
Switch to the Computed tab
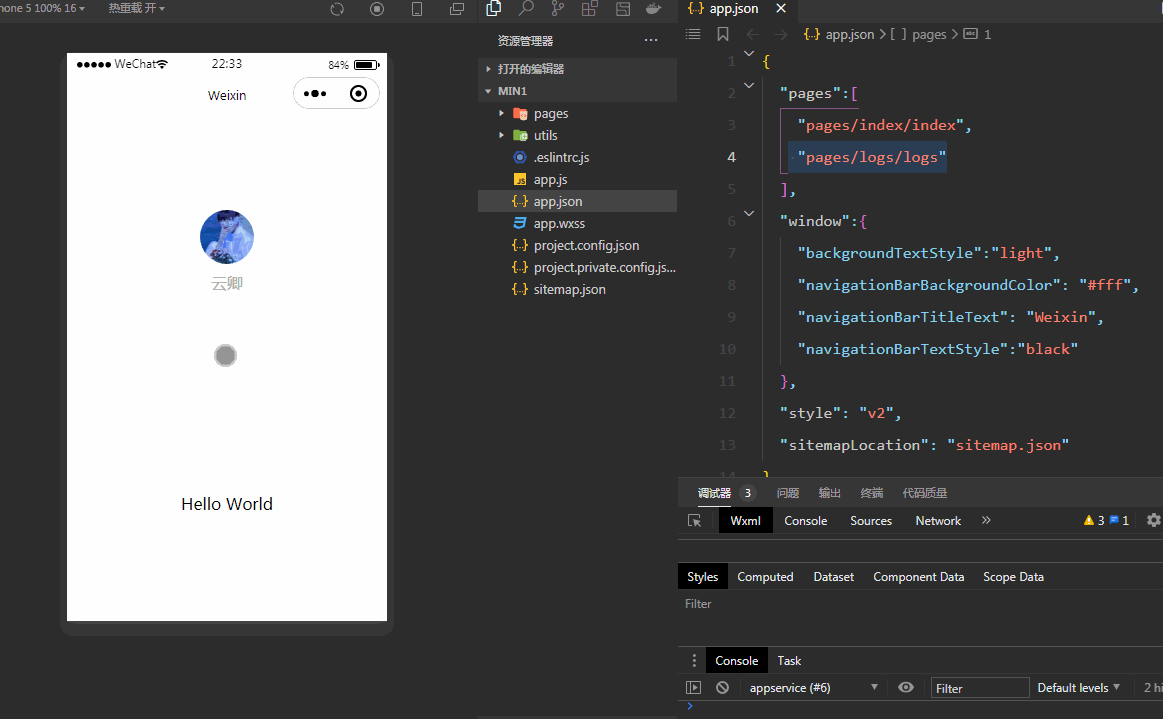click(765, 577)
